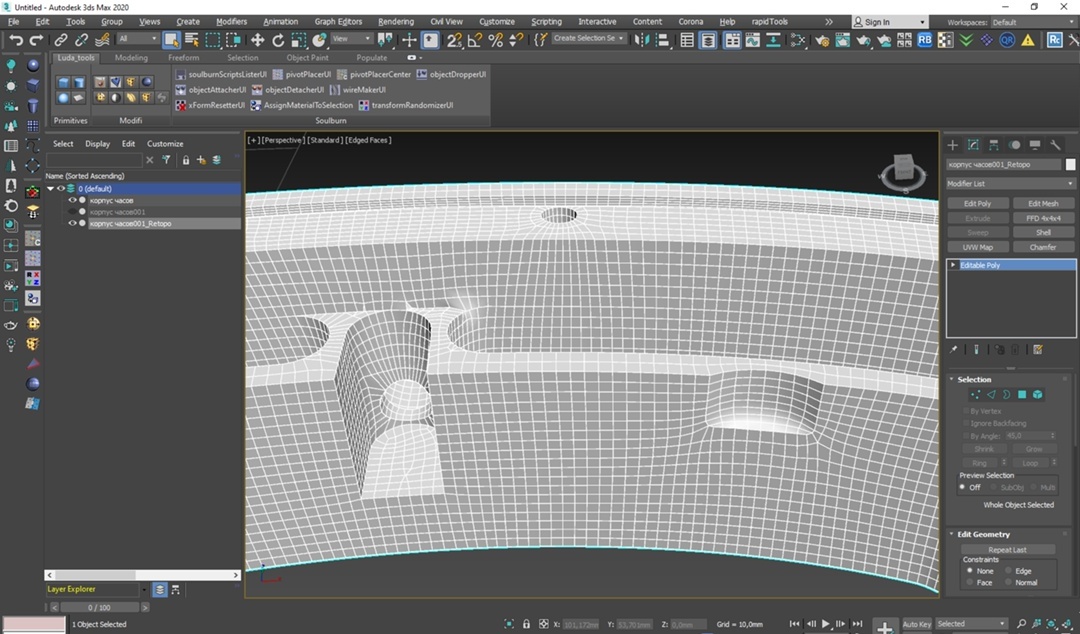This screenshot has width=1080, height=634.
Task: Click the Chamfer modifier button
Action: tap(1043, 247)
